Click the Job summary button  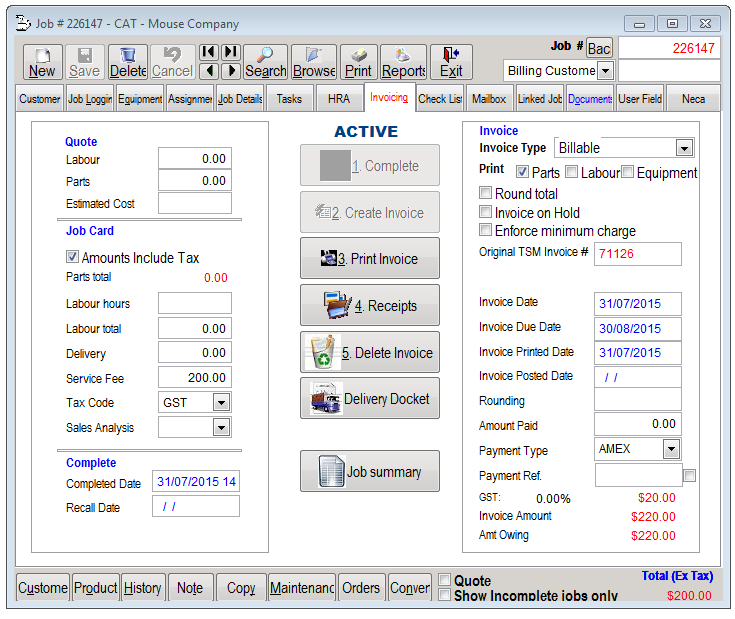[370, 471]
